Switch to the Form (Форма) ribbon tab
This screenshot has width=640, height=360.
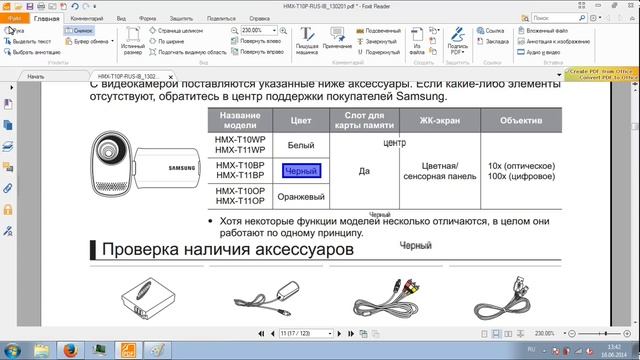(147, 18)
